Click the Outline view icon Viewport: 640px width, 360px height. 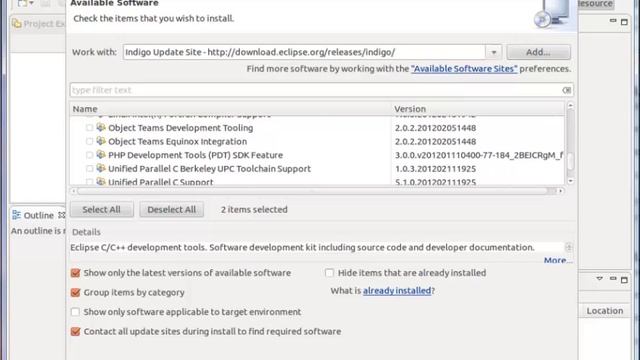(x=16, y=215)
